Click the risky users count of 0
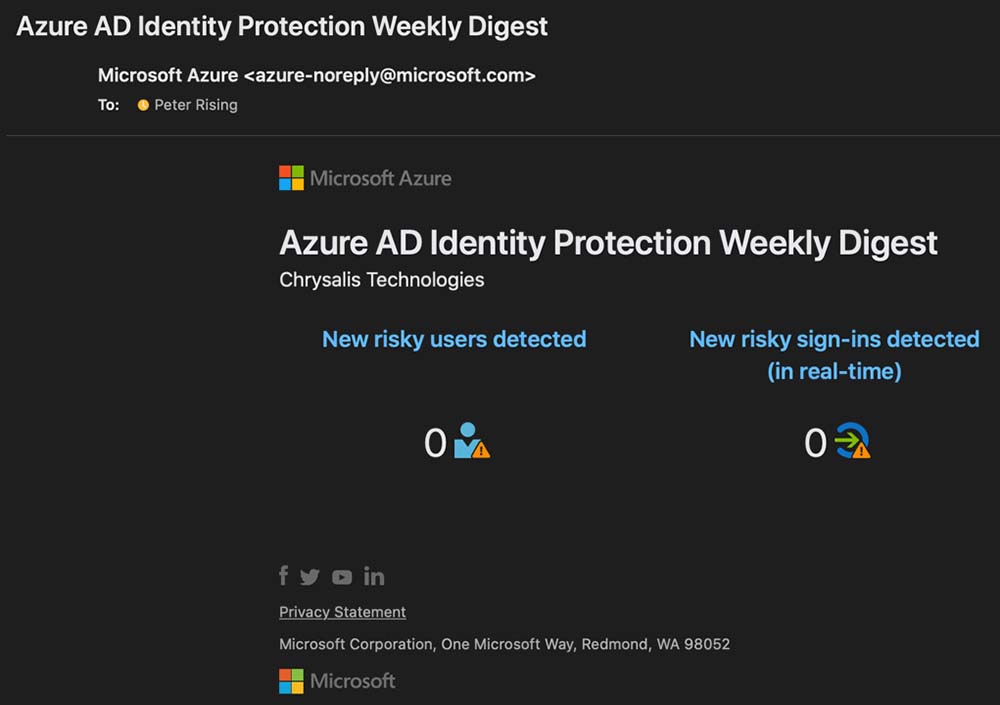The height and width of the screenshot is (705, 1000). tap(435, 443)
